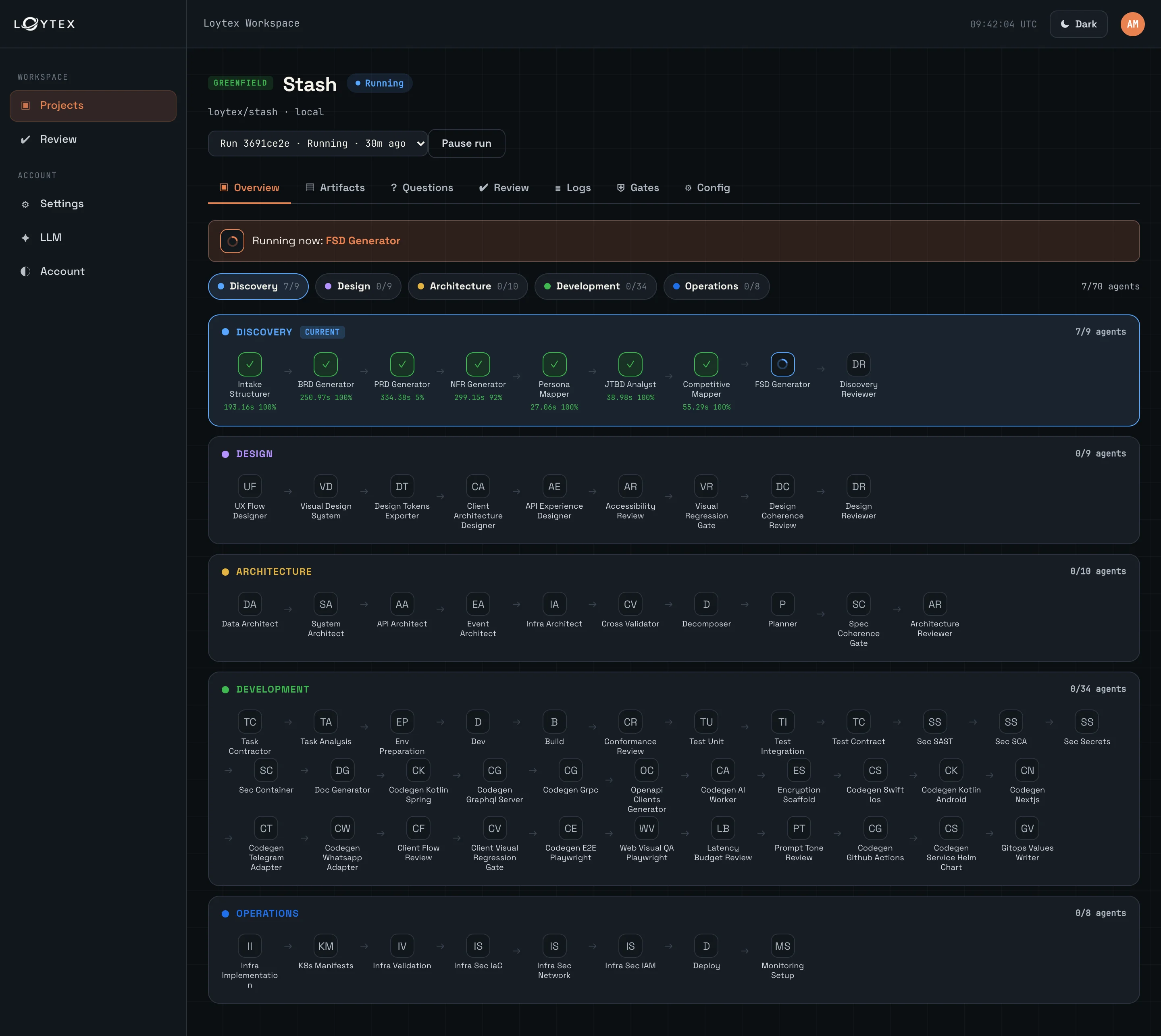The height and width of the screenshot is (1036, 1161).
Task: Select the Codegen Nextjs CN icon
Action: [x=1027, y=770]
